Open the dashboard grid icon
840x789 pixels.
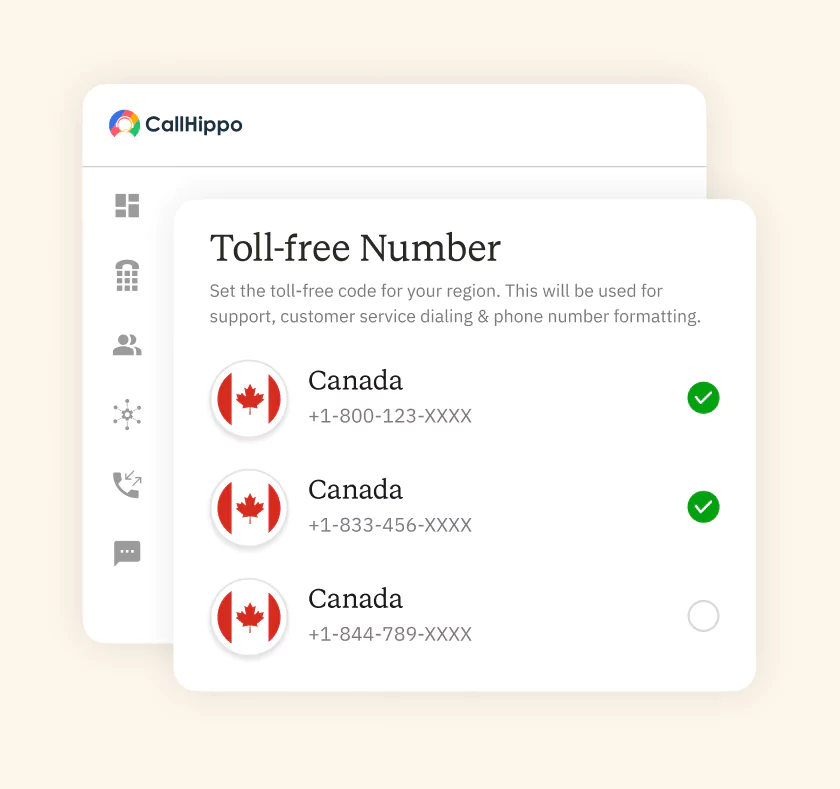pyautogui.click(x=127, y=206)
